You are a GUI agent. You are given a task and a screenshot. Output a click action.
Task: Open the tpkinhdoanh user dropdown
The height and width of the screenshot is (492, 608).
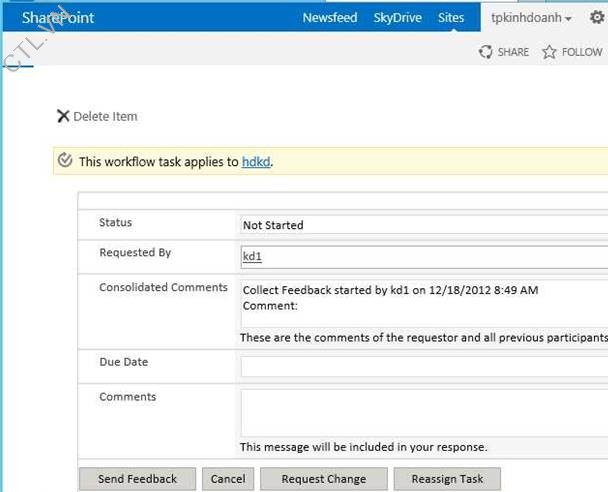531,18
